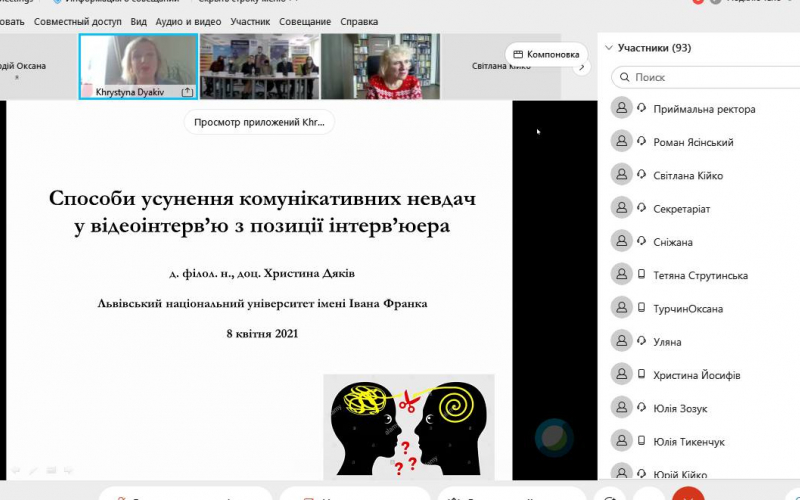The width and height of the screenshot is (800, 500).
Task: Click device icon next to Тетяна Струтинська
Action: coord(642,274)
